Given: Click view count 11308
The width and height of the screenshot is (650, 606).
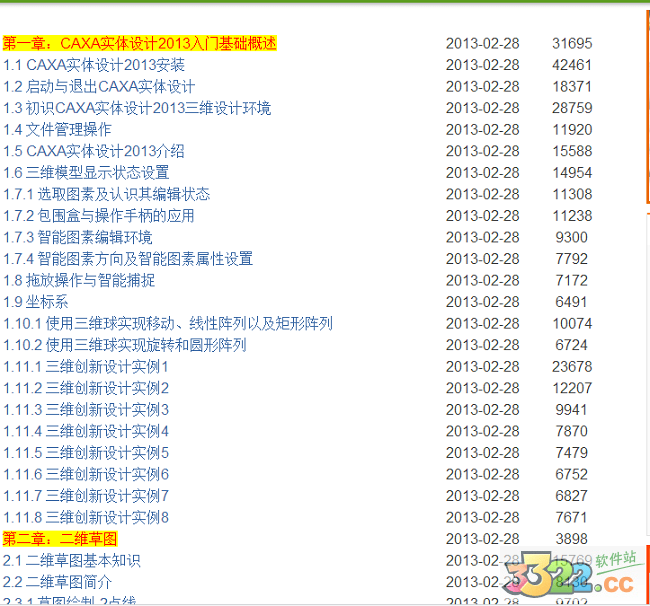Looking at the screenshot, I should [x=572, y=194].
